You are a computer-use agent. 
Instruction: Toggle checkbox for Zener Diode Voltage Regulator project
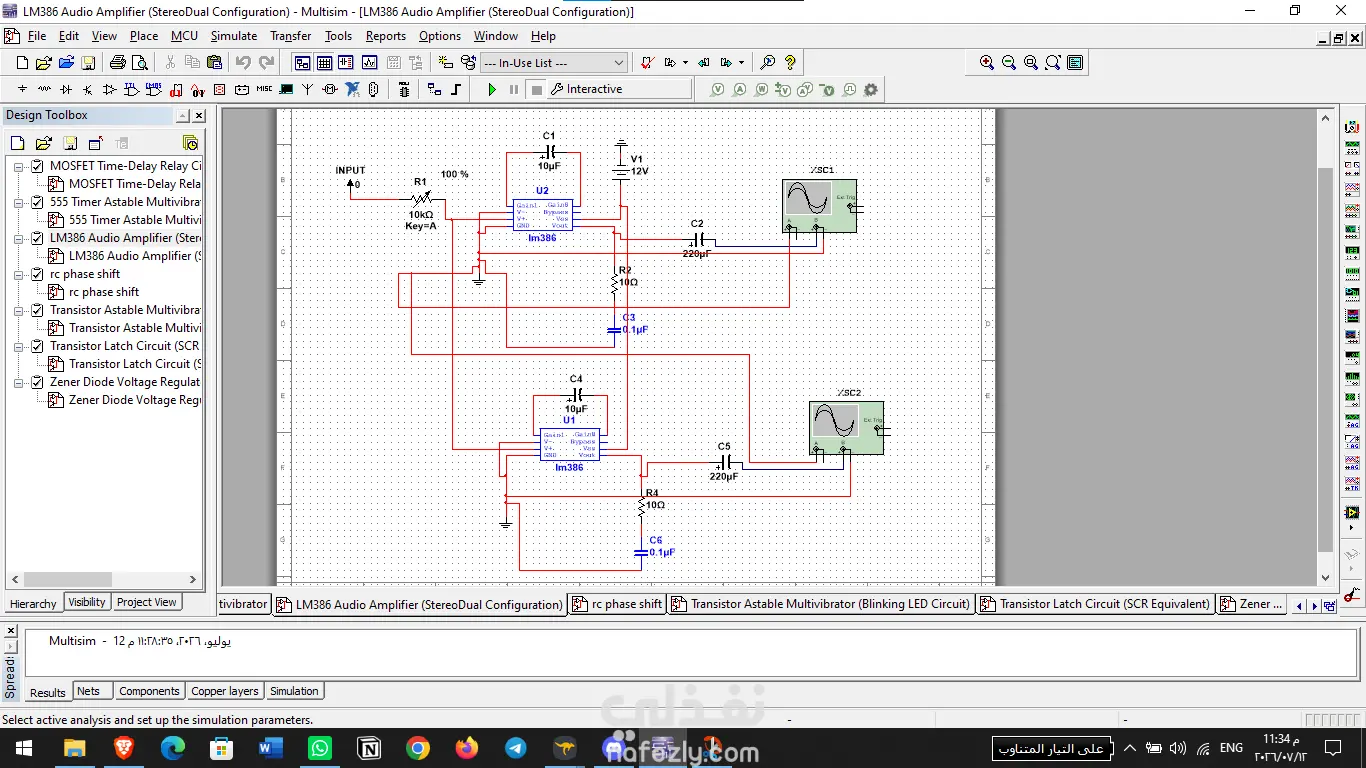38,382
